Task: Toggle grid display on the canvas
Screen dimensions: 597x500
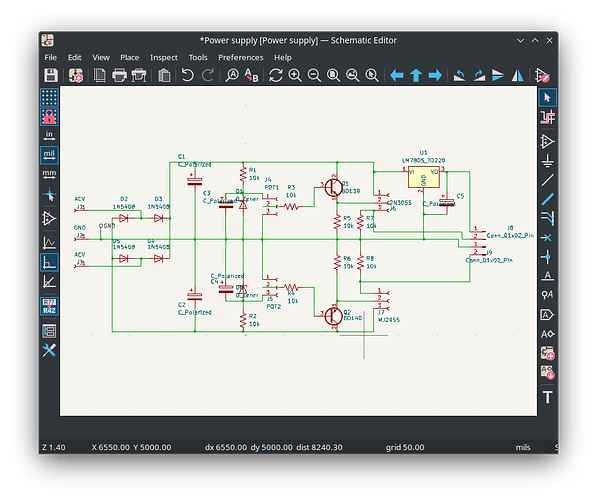Action: (49, 97)
